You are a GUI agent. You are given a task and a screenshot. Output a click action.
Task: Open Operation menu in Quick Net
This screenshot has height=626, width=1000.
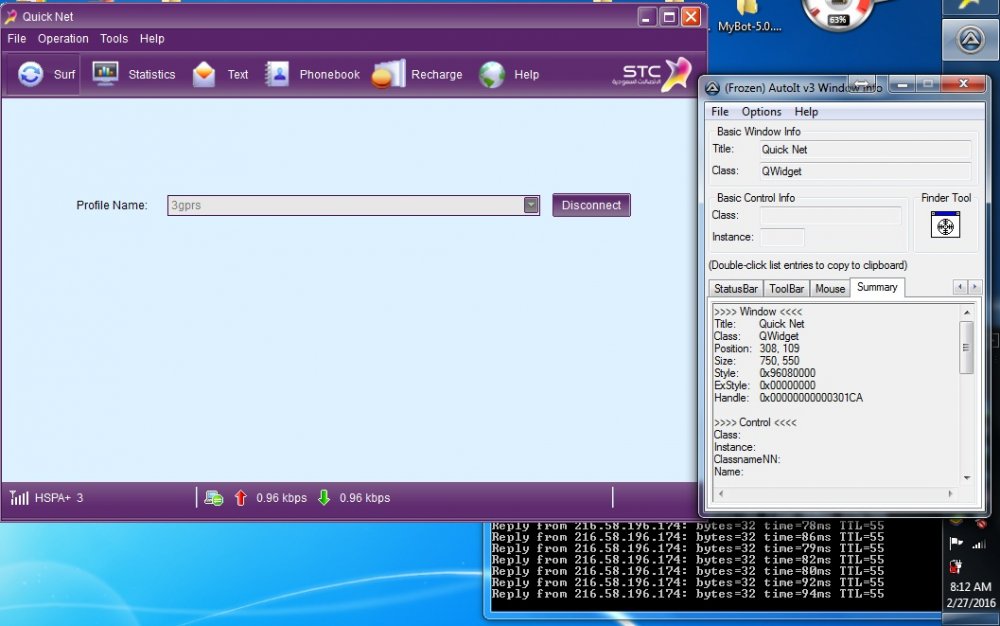pyautogui.click(x=63, y=39)
